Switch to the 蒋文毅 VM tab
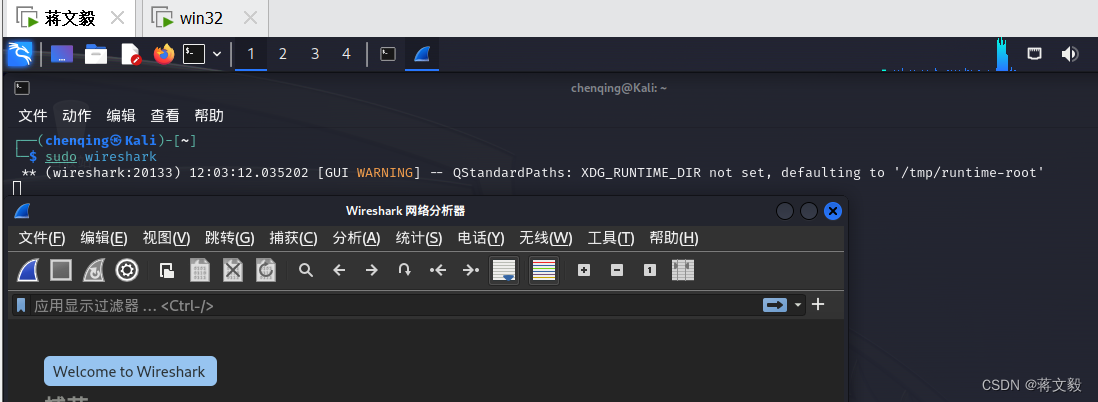The width and height of the screenshot is (1098, 402). 69,18
